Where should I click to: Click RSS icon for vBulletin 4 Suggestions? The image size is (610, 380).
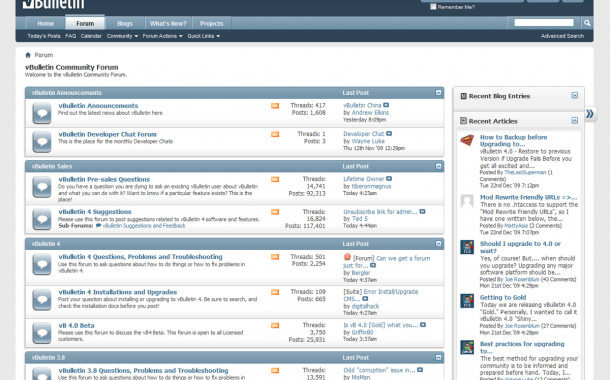coord(275,212)
